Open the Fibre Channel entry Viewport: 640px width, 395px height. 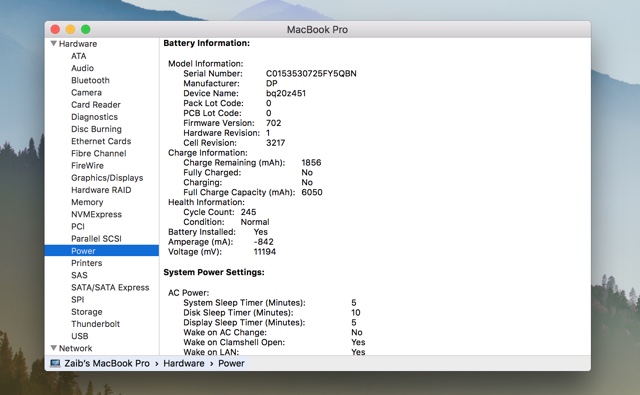(99, 153)
